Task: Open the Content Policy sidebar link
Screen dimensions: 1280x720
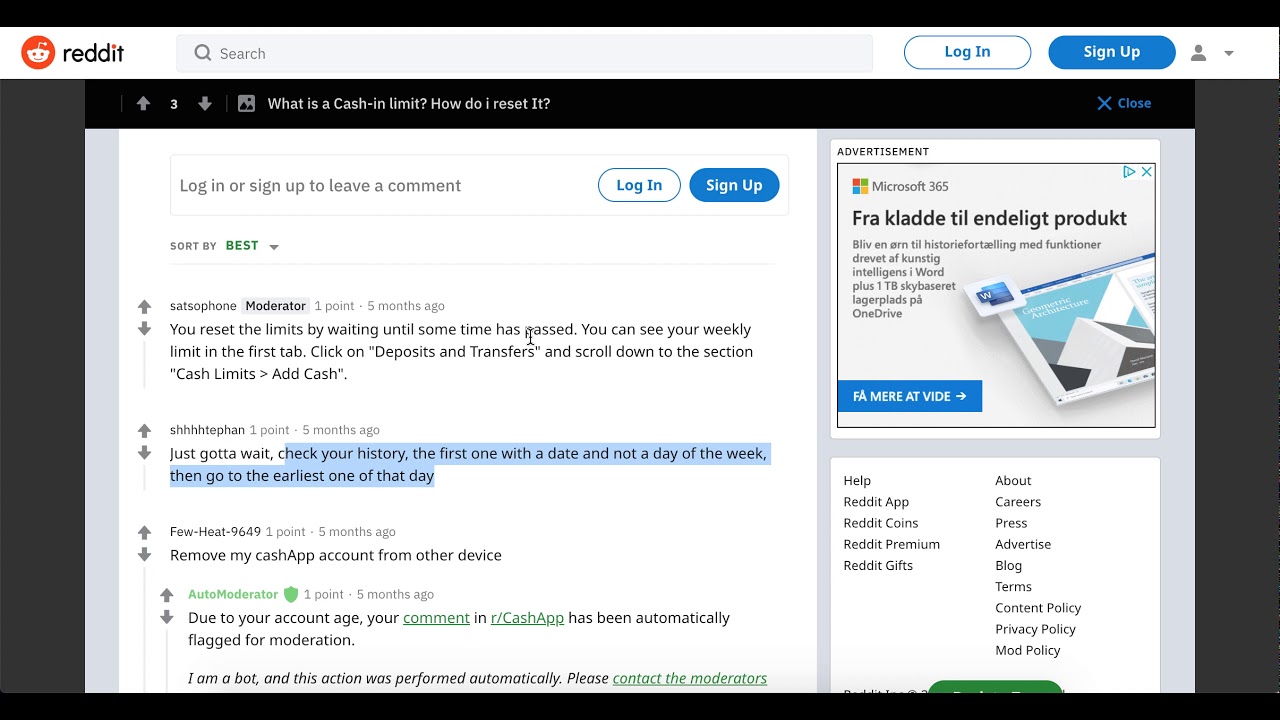Action: click(1038, 608)
